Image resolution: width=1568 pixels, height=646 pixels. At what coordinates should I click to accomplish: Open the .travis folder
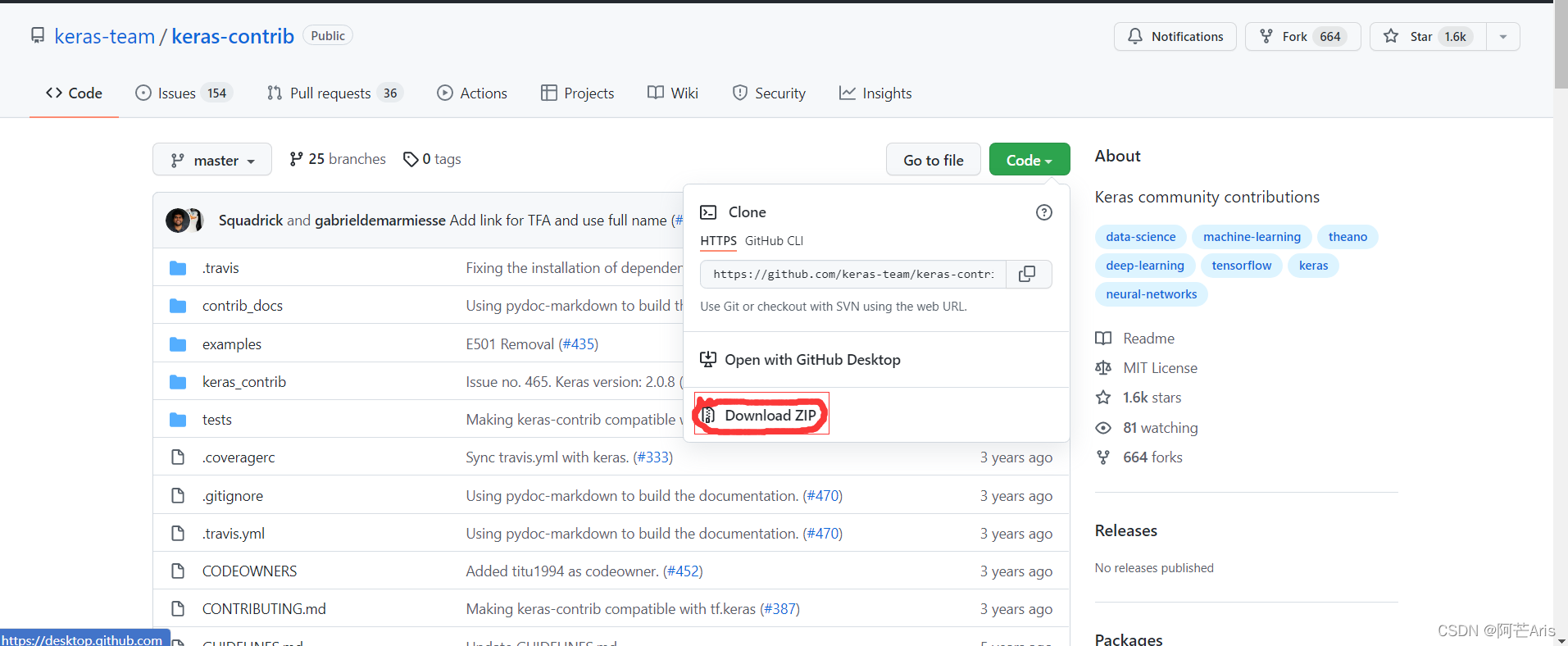220,268
